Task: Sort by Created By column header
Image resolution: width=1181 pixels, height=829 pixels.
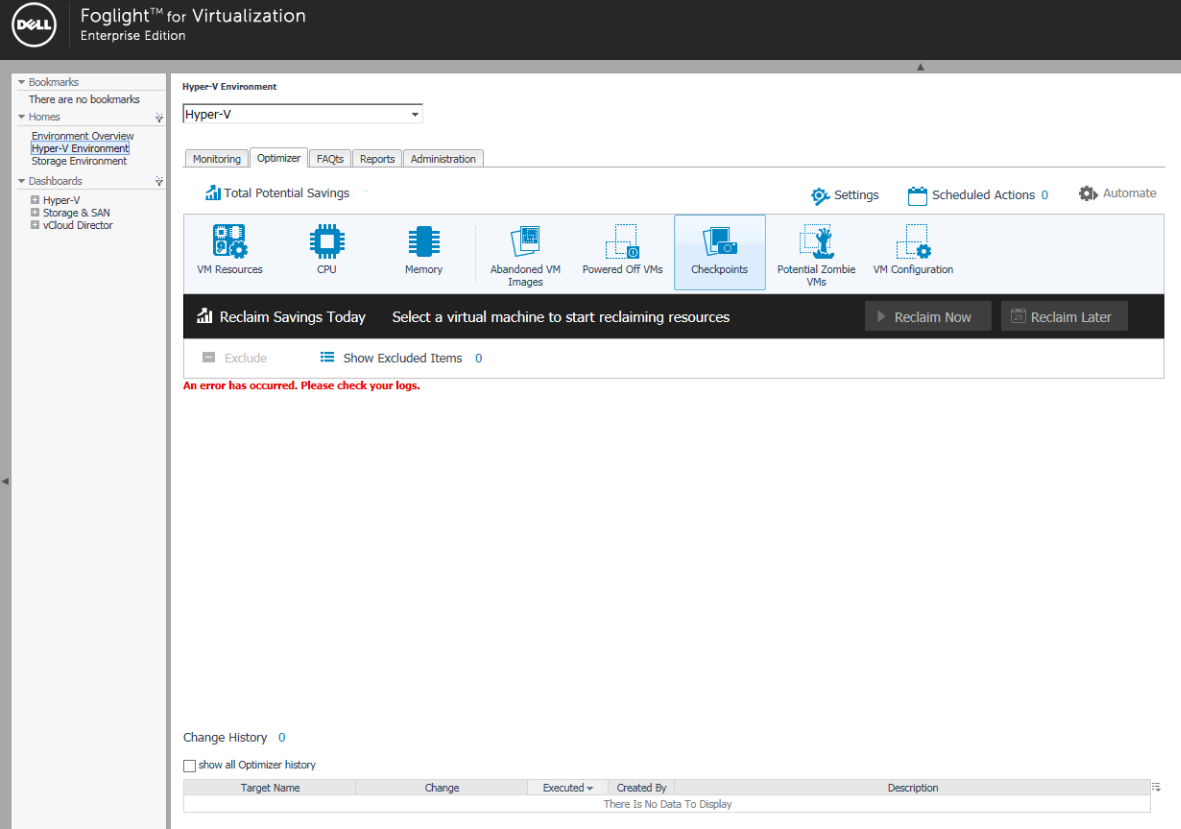Action: 642,788
